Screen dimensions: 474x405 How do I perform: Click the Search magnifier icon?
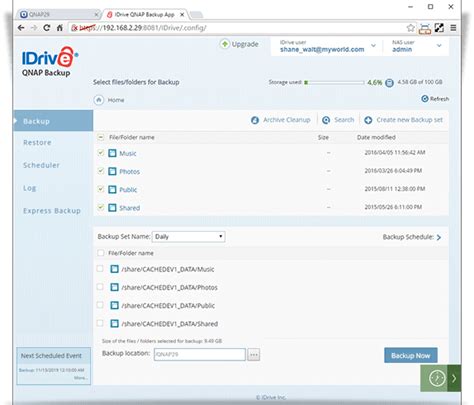pyautogui.click(x=326, y=120)
